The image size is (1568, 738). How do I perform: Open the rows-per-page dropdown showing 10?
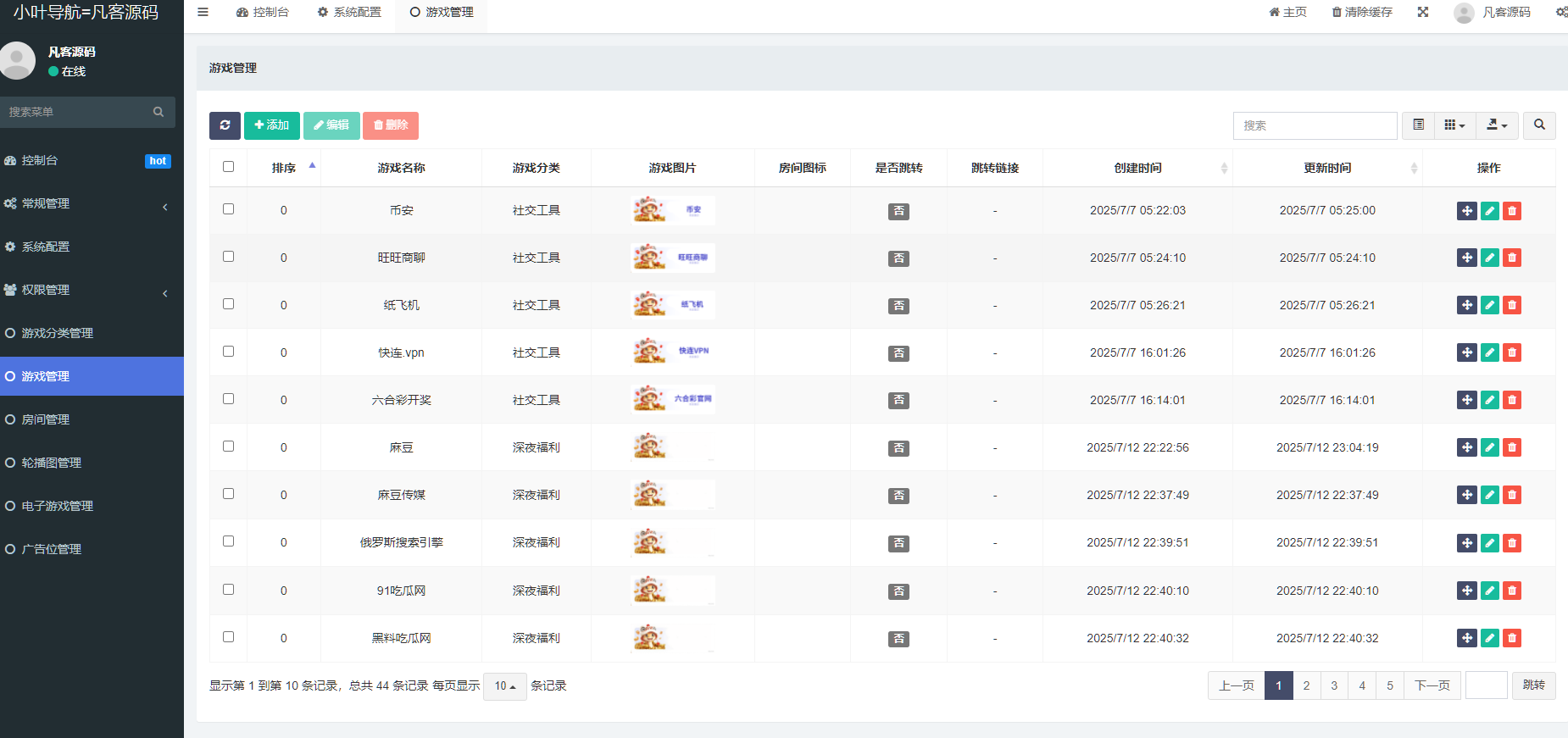click(505, 686)
